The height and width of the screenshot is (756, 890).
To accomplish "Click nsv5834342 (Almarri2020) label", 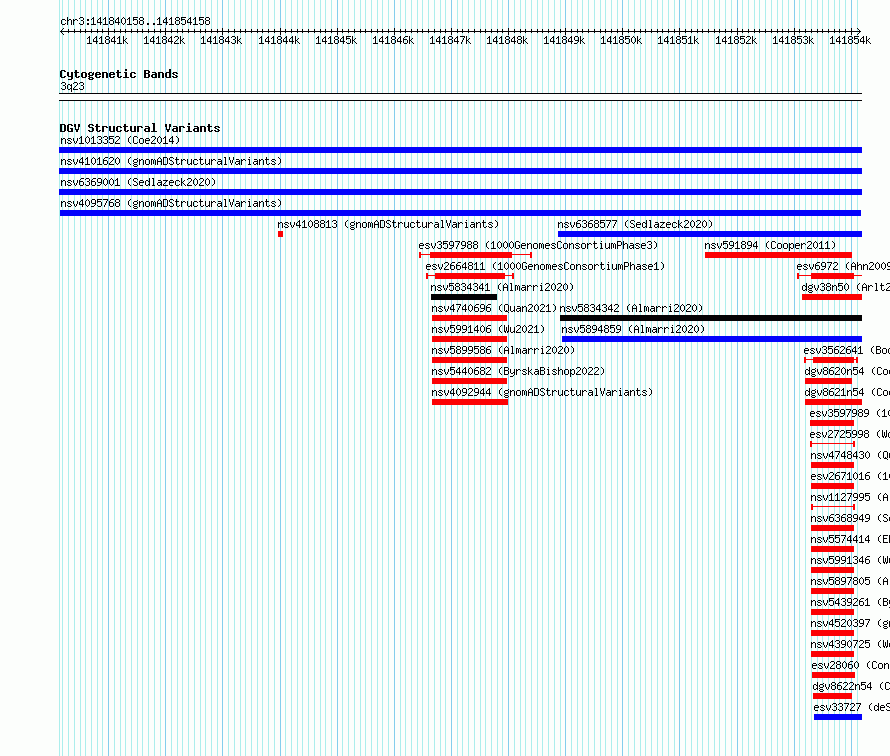I will click(631, 308).
